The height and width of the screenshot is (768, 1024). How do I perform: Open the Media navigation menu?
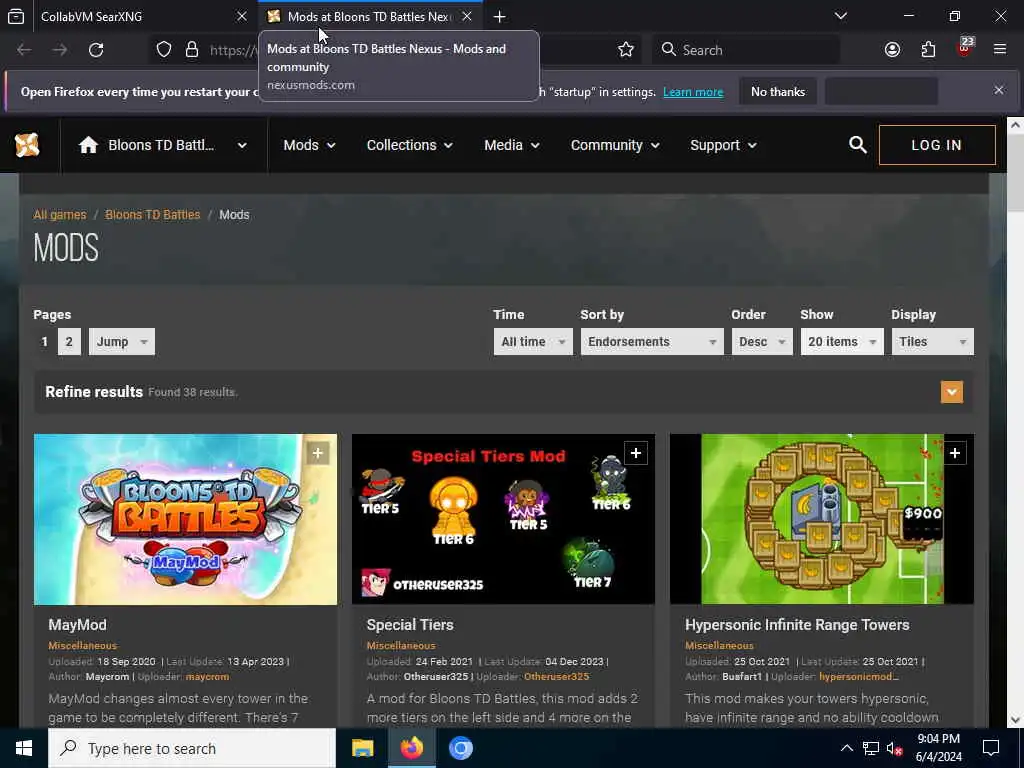(511, 145)
